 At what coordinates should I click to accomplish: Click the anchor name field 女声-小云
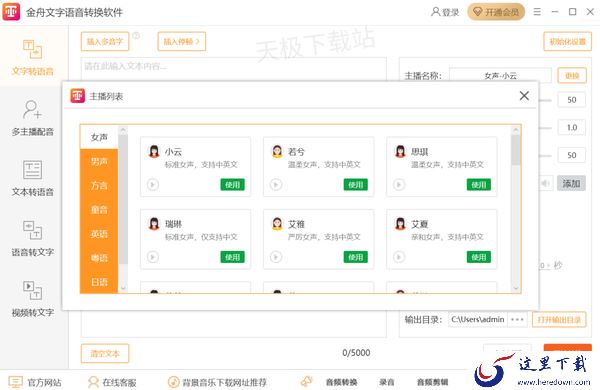(501, 76)
